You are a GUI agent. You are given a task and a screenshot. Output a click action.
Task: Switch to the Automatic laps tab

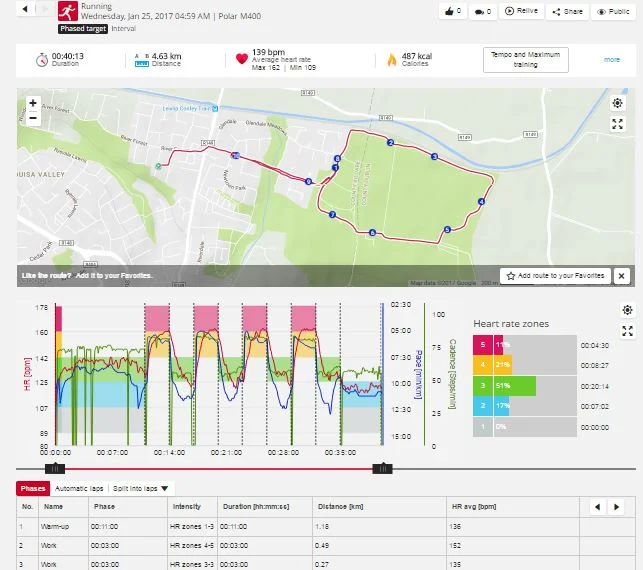[79, 488]
